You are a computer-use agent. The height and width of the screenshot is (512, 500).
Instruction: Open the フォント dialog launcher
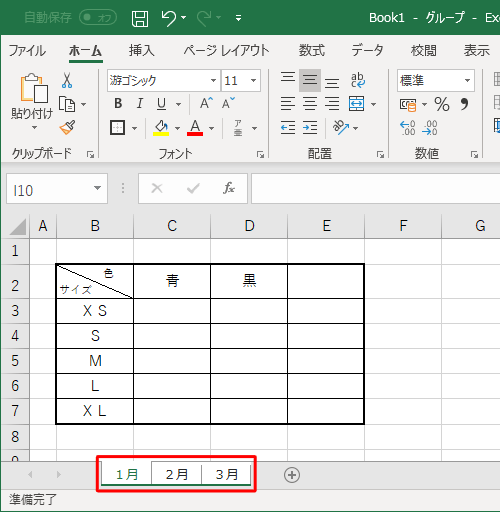coord(260,154)
